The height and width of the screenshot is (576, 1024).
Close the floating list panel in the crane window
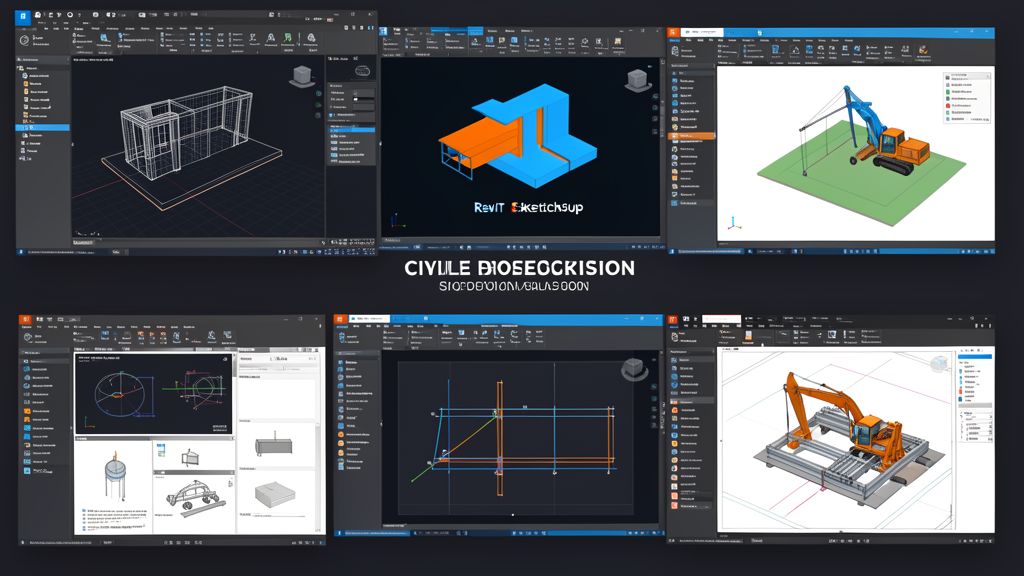987,76
